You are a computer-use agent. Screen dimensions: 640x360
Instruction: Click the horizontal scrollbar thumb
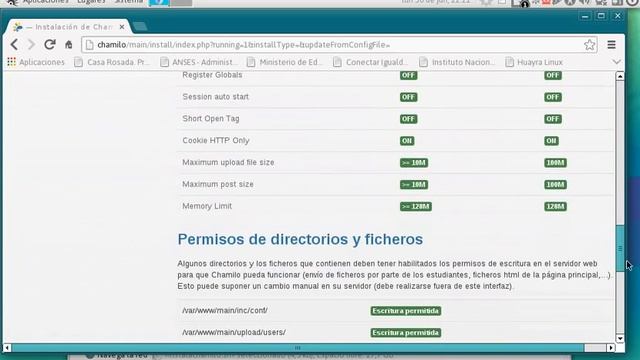(298, 348)
